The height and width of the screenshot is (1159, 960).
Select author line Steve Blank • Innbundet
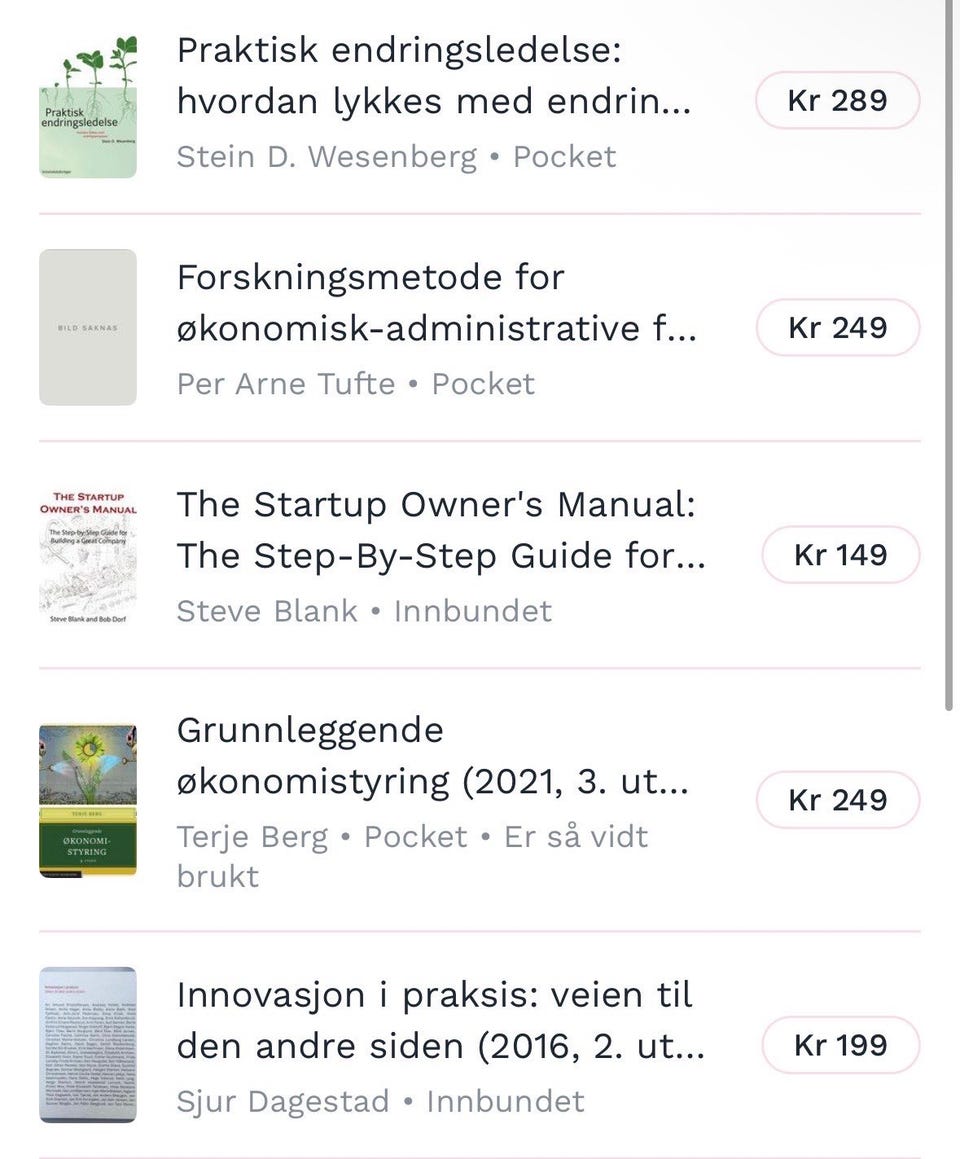click(x=364, y=611)
